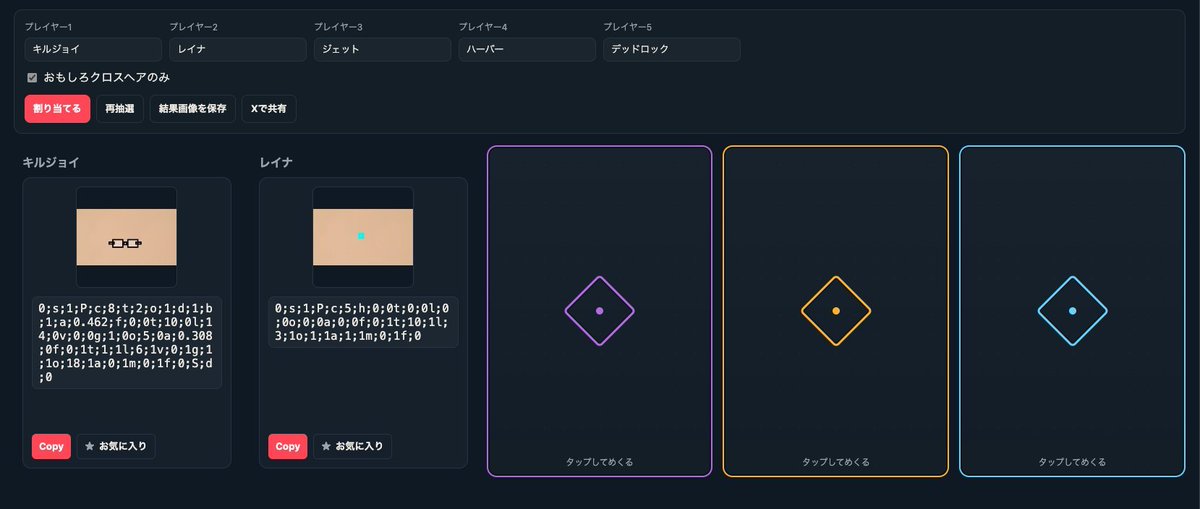
Task: Click the glasses crosshair preview for キルジョイ
Action: [126, 238]
